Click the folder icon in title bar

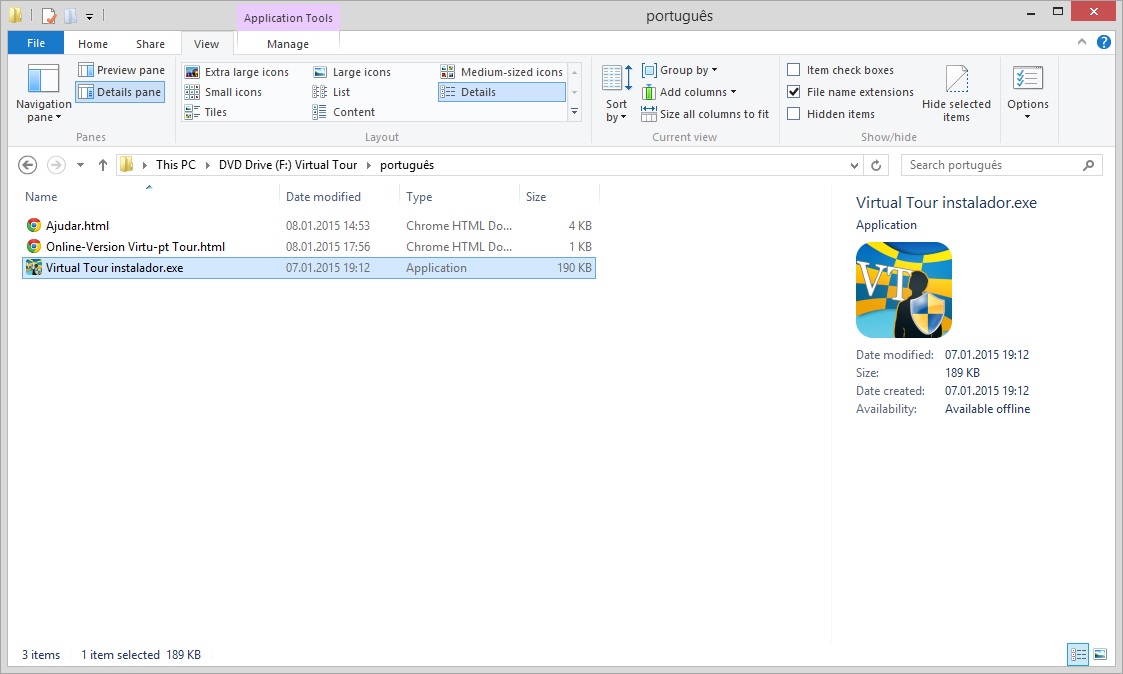click(x=15, y=15)
